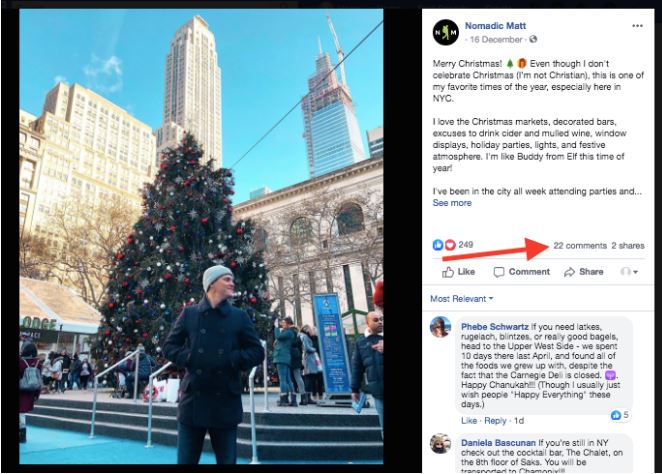
Task: Open the three-dot post options menu
Action: pyautogui.click(x=637, y=26)
